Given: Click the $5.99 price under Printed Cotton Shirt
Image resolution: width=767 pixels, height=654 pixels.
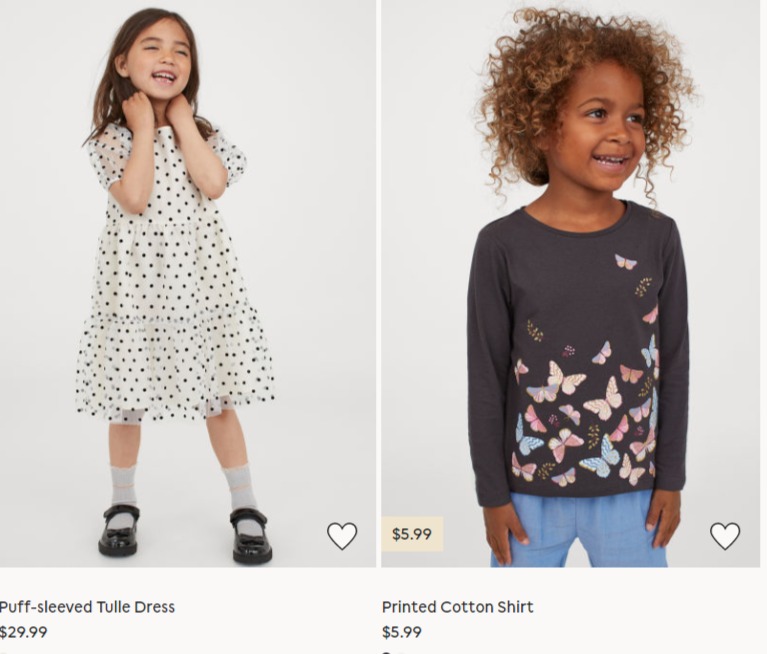Looking at the screenshot, I should click(x=402, y=632).
